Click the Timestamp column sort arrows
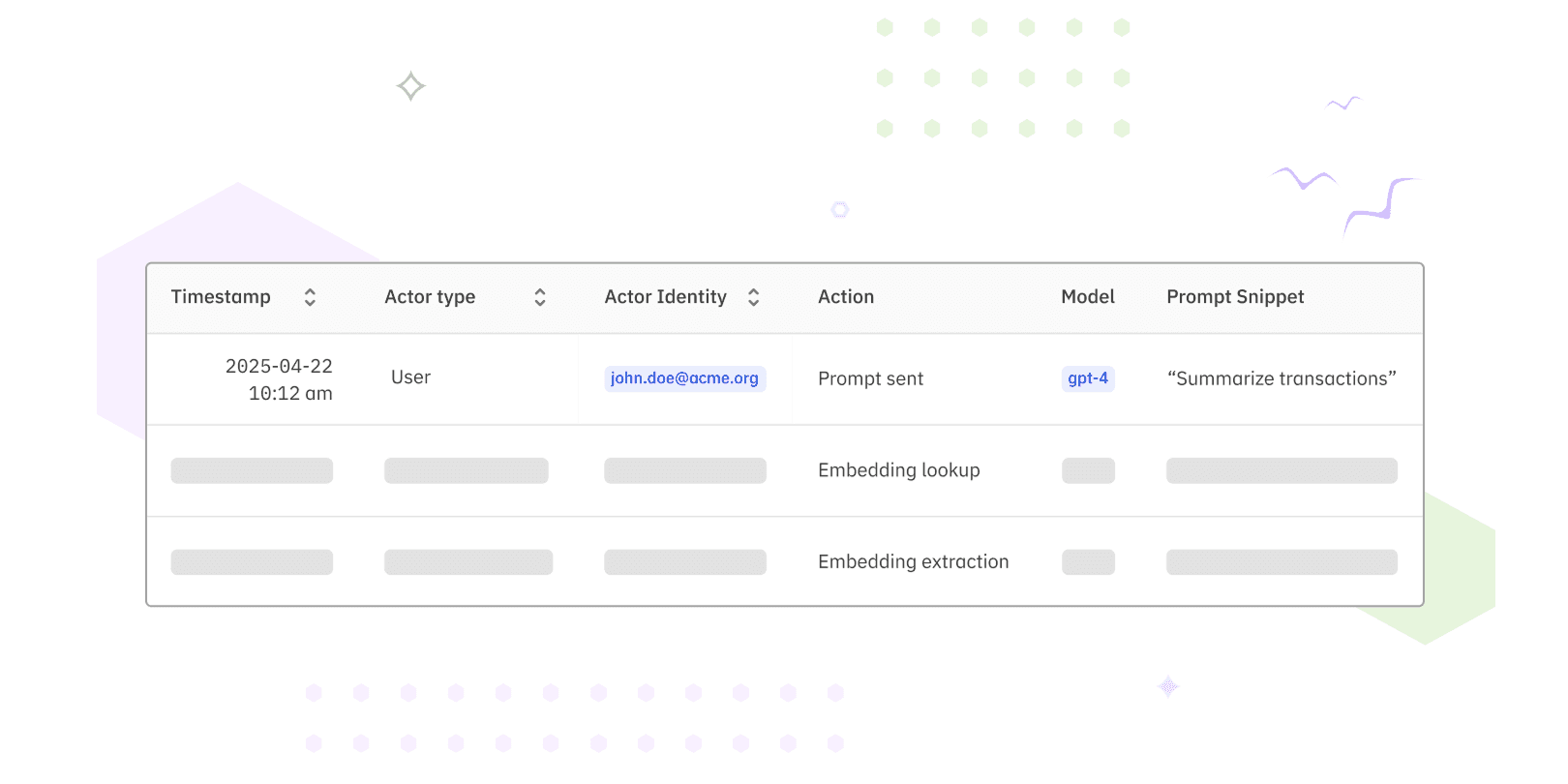This screenshot has width=1568, height=784. click(x=310, y=297)
